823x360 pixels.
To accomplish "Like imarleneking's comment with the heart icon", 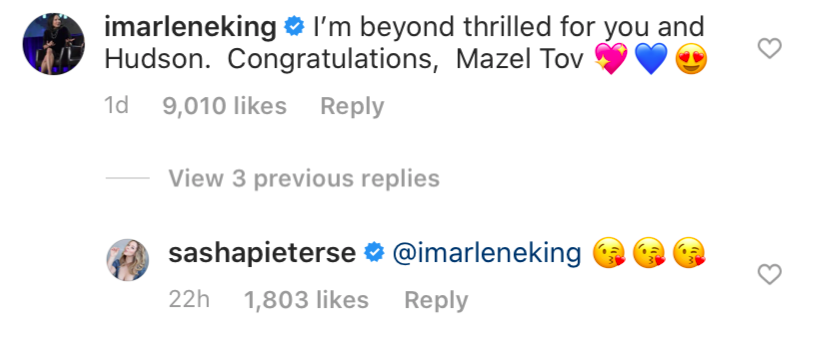I will coord(769,49).
